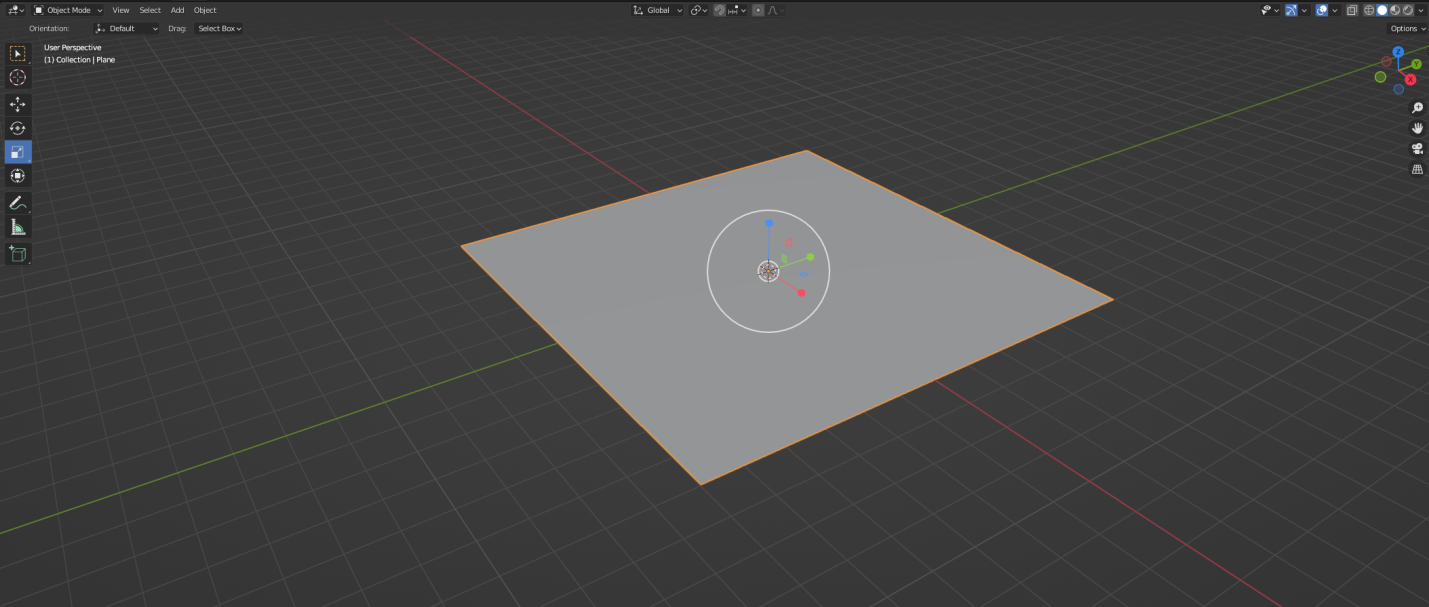
Task: Activate the Annotate pencil tool
Action: pos(18,203)
